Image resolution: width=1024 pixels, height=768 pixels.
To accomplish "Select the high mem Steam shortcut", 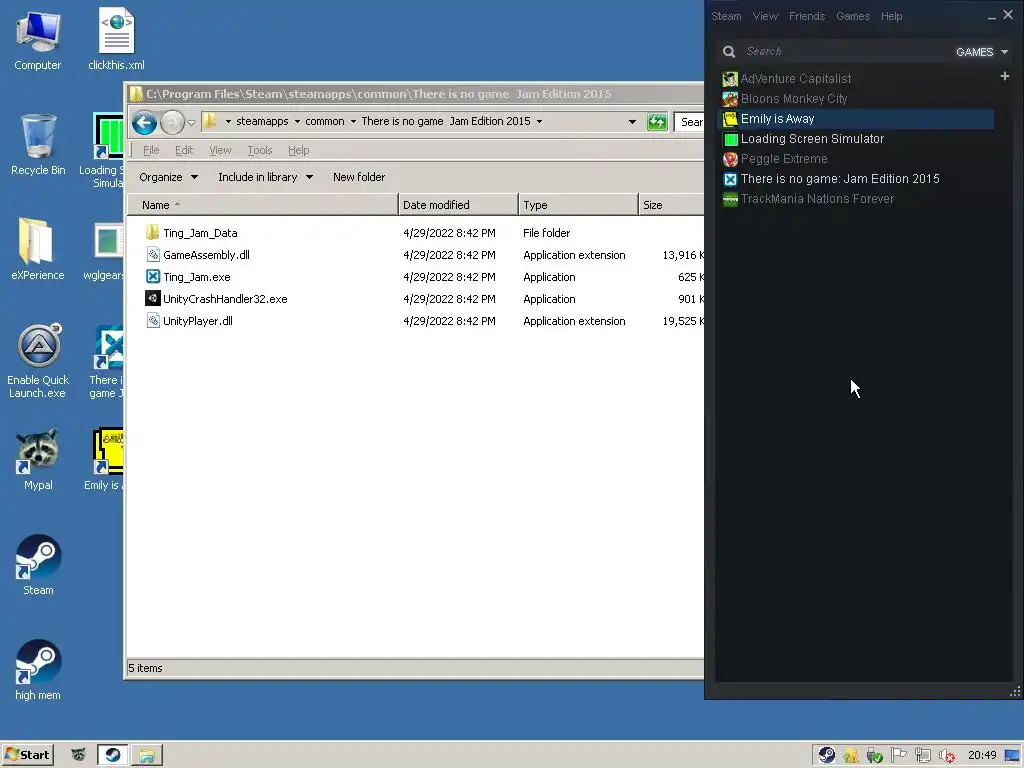I will click(x=38, y=670).
